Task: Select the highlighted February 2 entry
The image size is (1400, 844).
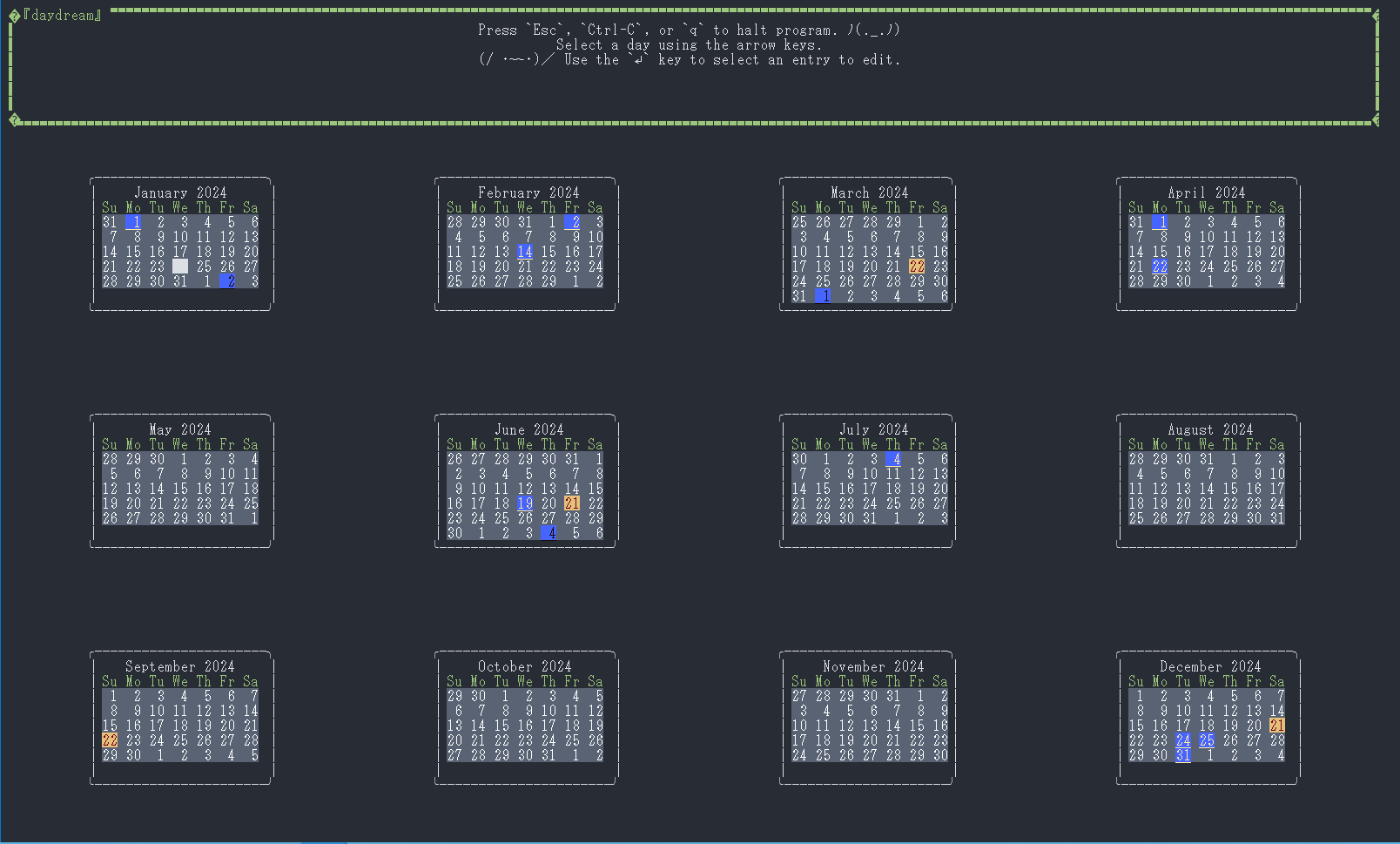Action: click(572, 222)
